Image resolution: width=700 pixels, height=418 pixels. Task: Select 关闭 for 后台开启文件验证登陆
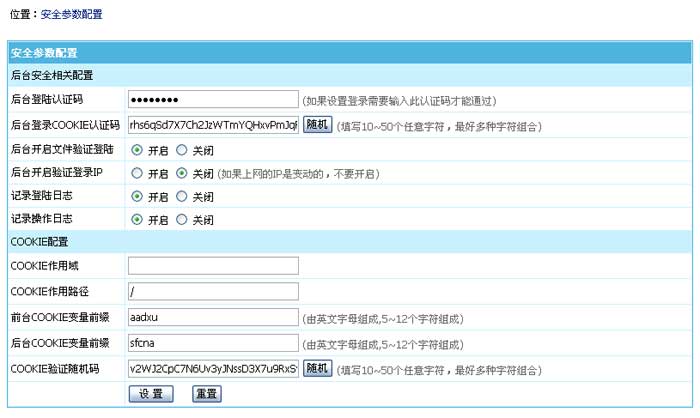coord(181,149)
